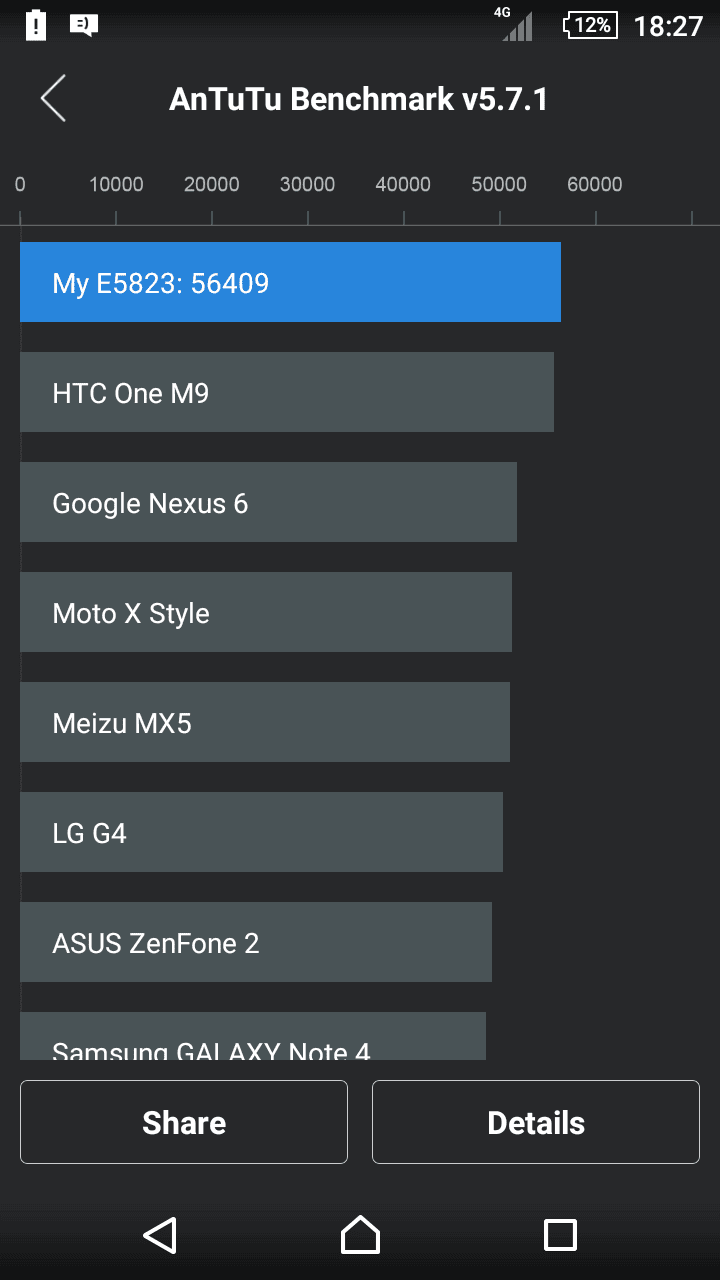Screen dimensions: 720x1280
Task: Tap the 4G signal strength icon
Action: (516, 24)
